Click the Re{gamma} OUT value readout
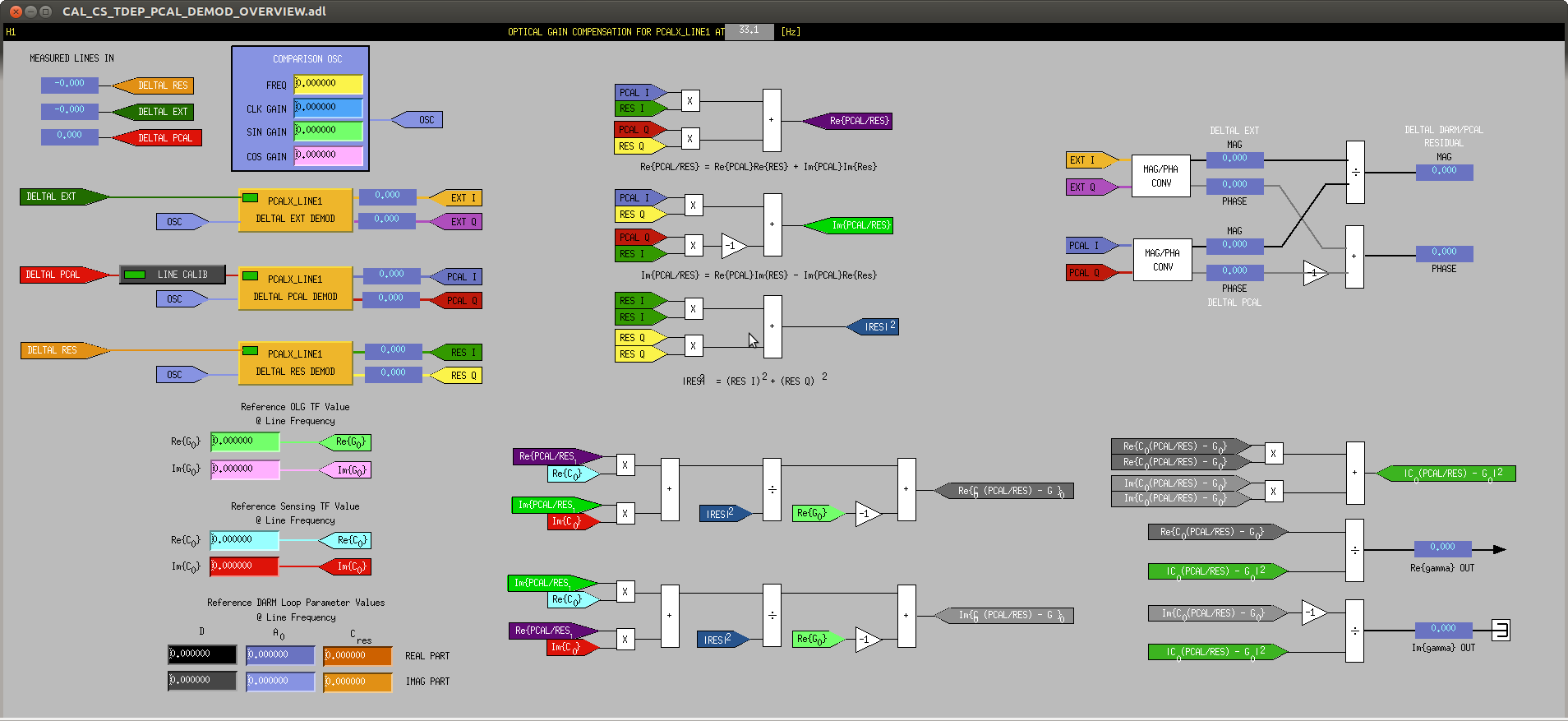Image resolution: width=1568 pixels, height=721 pixels. [x=1443, y=548]
